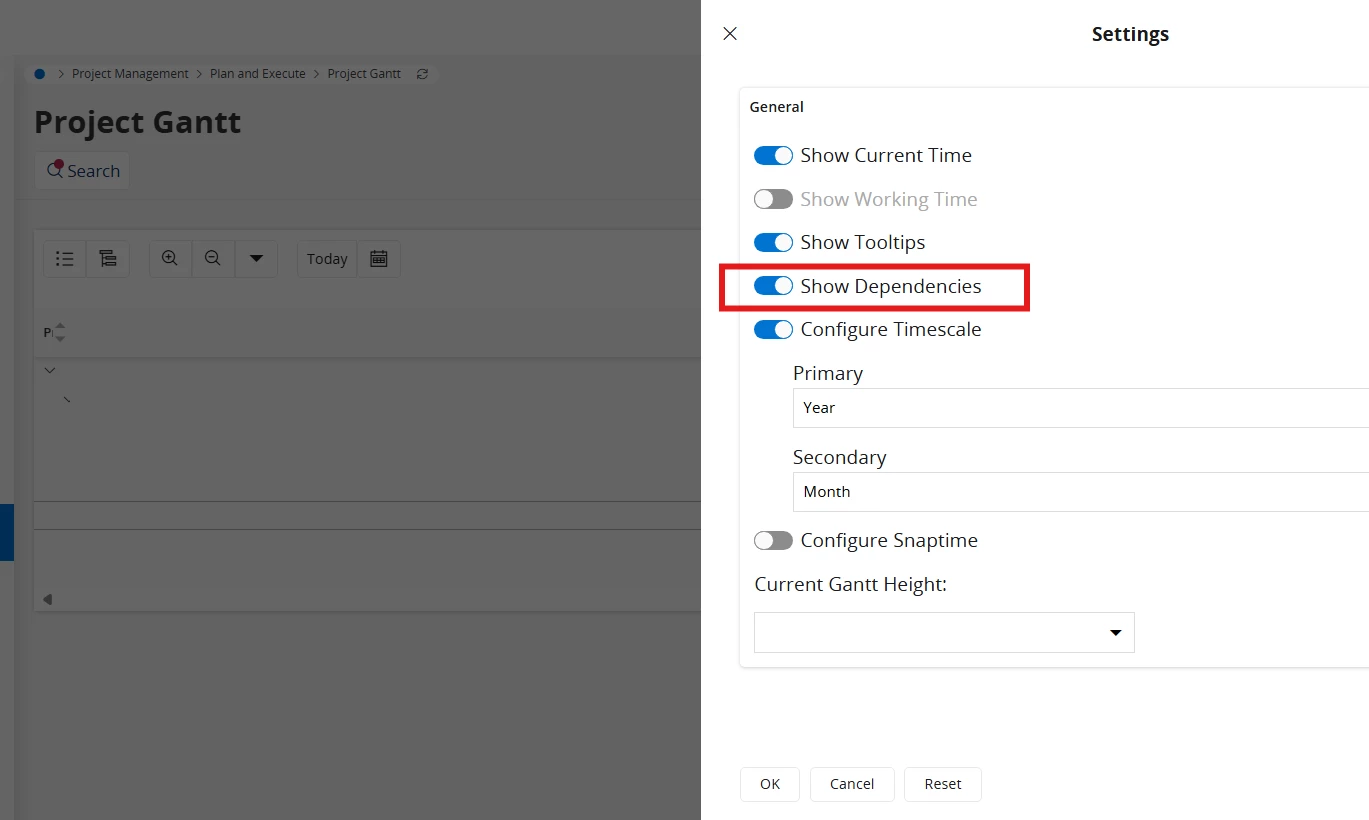Navigate to Project Management breadcrumb

click(130, 74)
